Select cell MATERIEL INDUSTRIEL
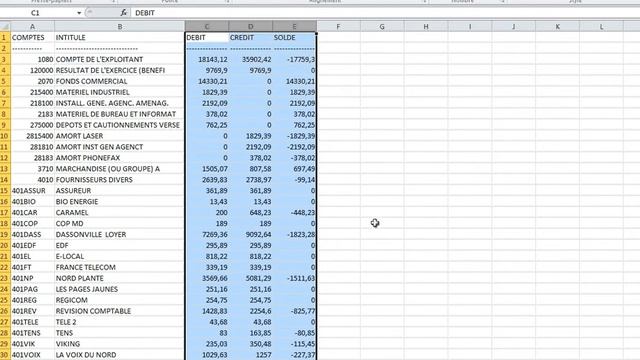640x360 pixels. (x=120, y=92)
